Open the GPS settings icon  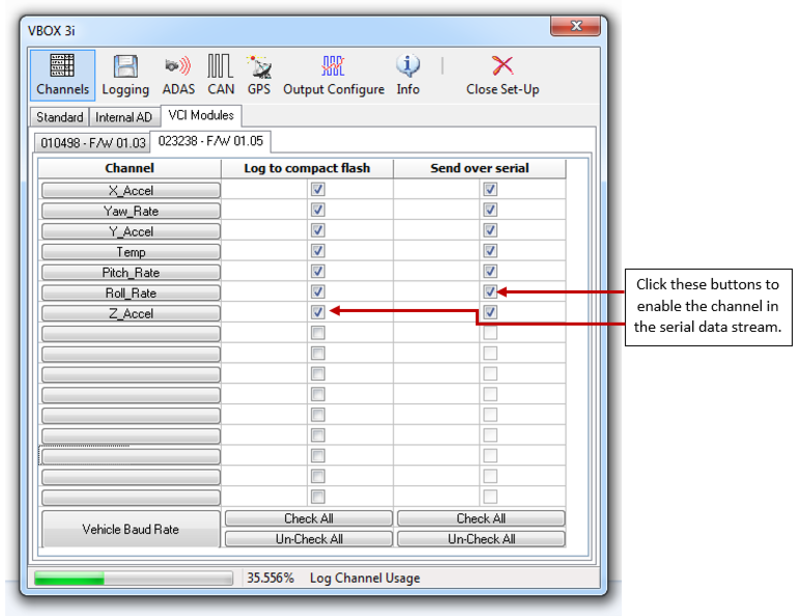[x=259, y=75]
